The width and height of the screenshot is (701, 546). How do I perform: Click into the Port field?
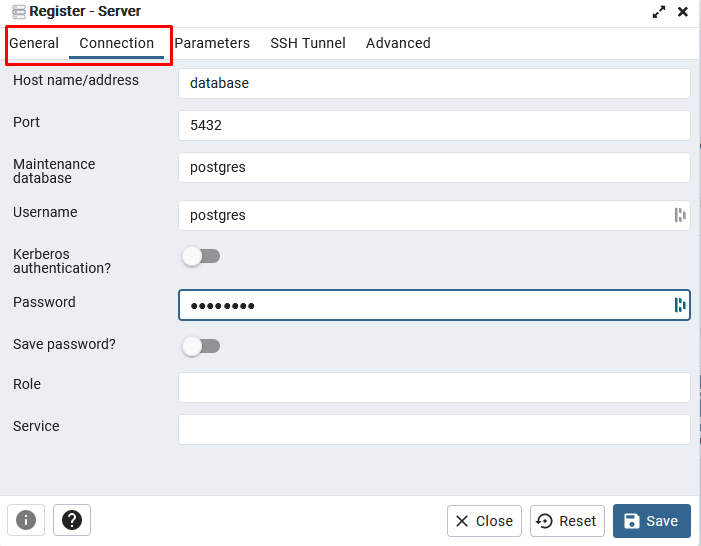pyautogui.click(x=434, y=125)
